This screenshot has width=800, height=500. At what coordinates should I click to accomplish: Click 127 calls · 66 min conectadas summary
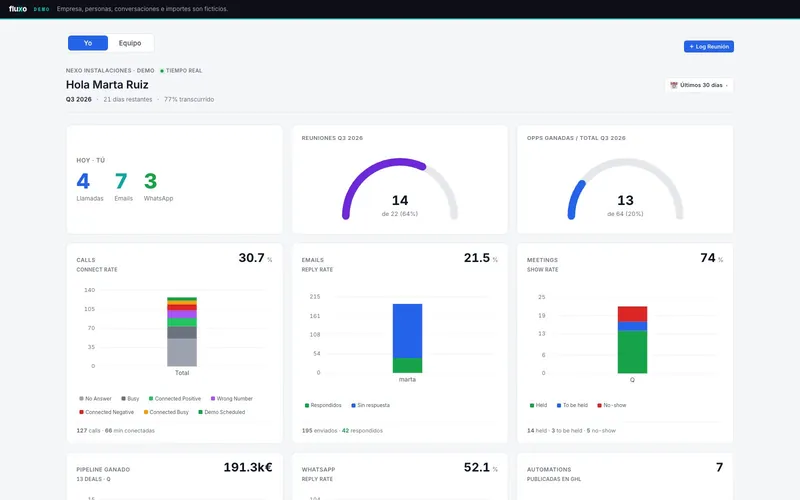click(115, 431)
